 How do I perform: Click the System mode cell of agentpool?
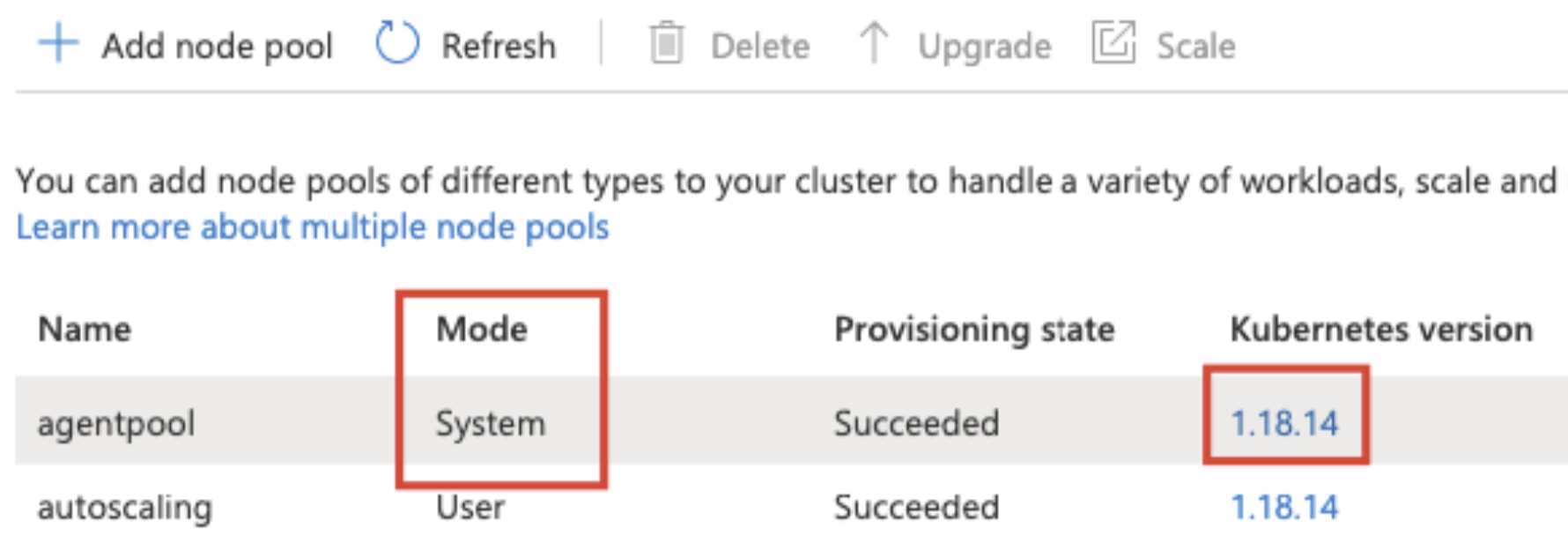pyautogui.click(x=491, y=424)
